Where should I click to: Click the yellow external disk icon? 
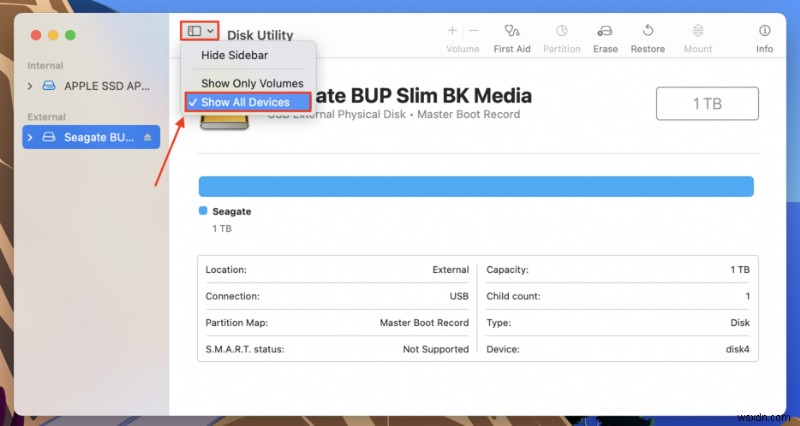(224, 122)
